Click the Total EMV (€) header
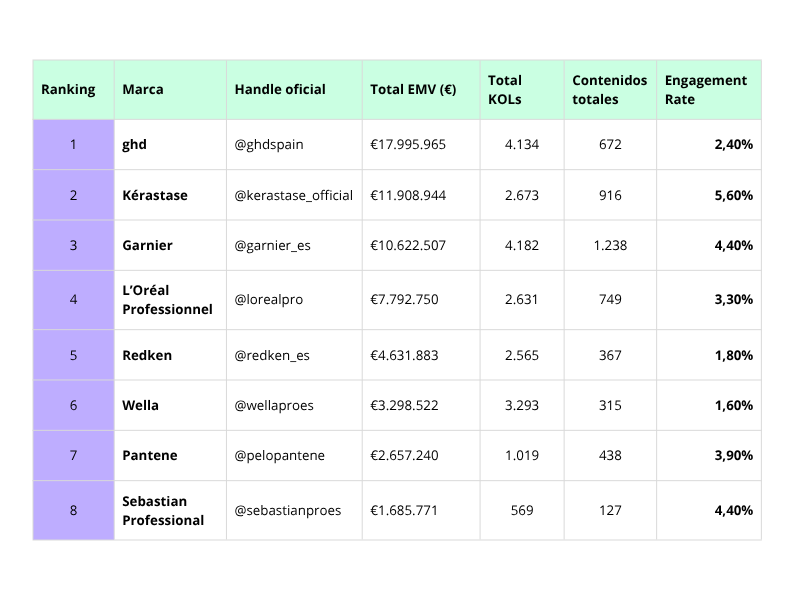The image size is (800, 600). (x=413, y=90)
